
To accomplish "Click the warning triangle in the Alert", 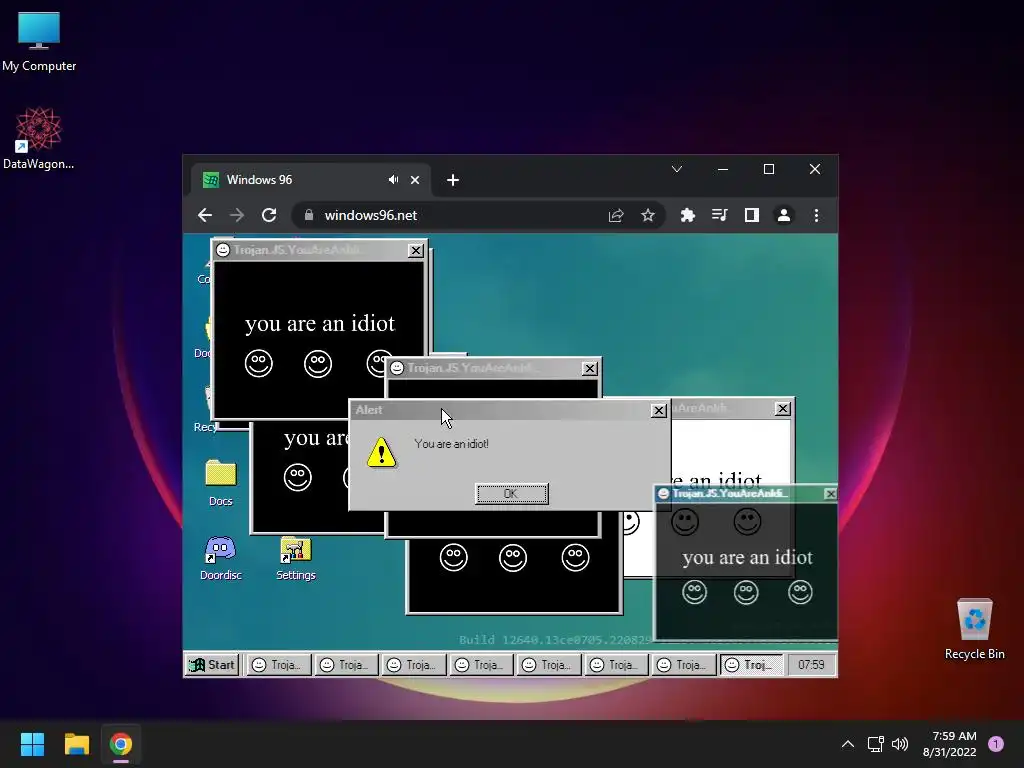I will 381,452.
